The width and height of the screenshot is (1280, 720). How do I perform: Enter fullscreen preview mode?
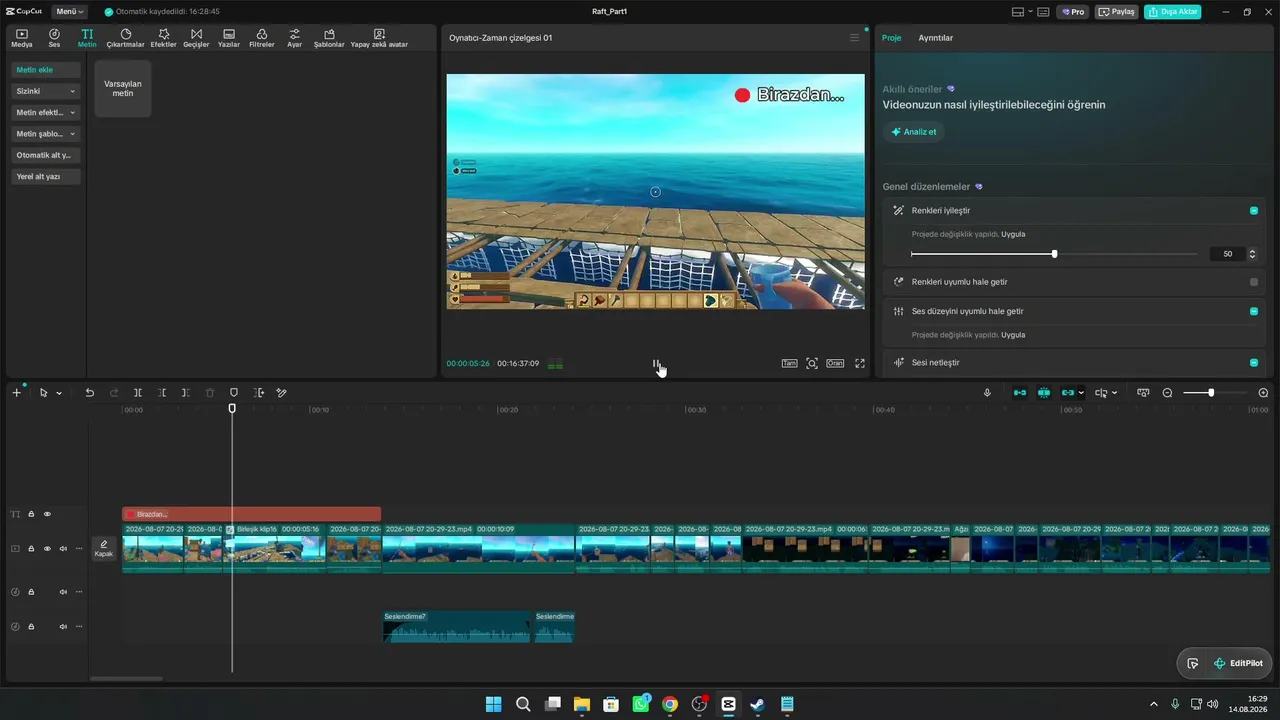click(860, 363)
